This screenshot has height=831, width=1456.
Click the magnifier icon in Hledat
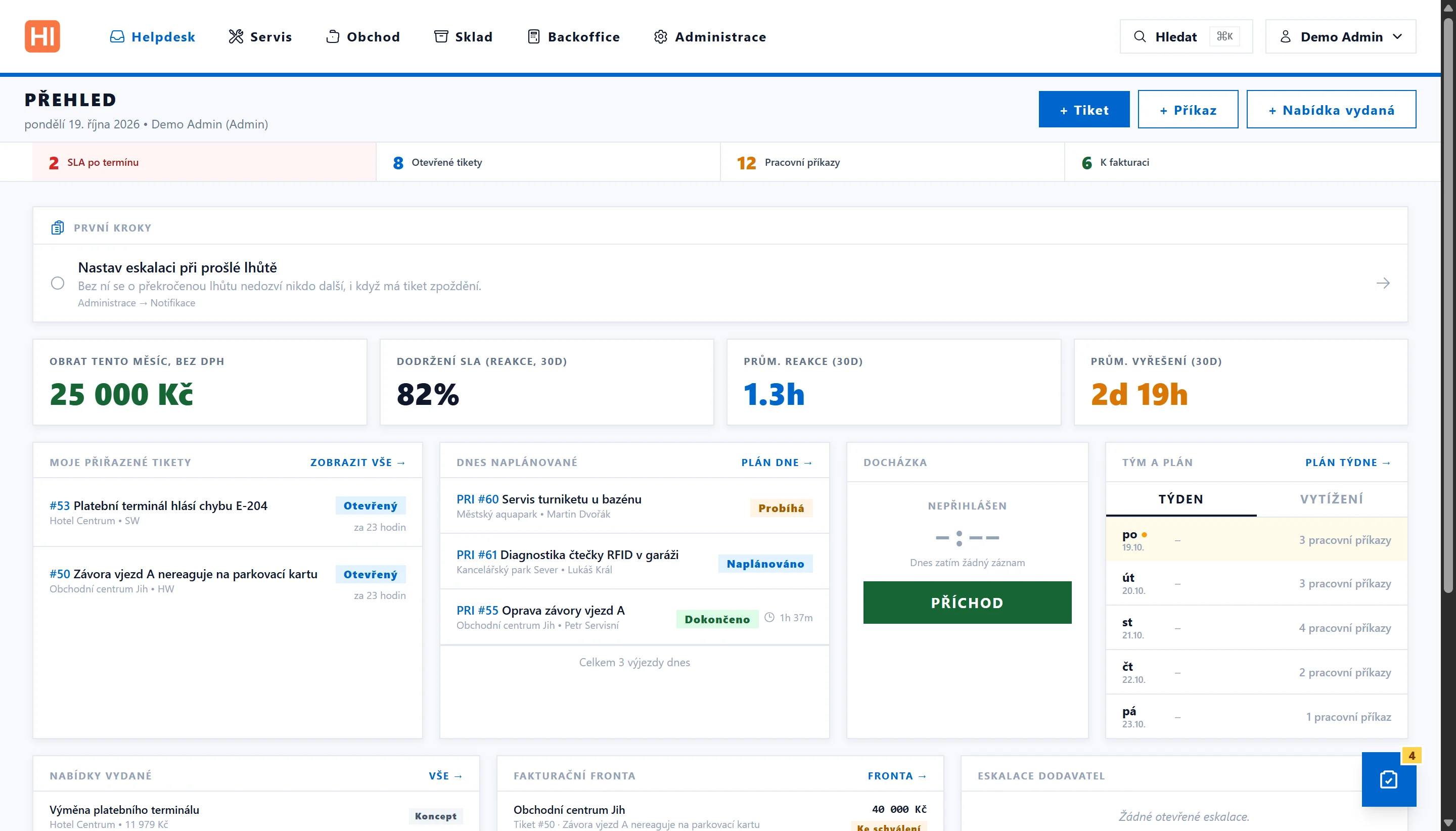coord(1139,36)
